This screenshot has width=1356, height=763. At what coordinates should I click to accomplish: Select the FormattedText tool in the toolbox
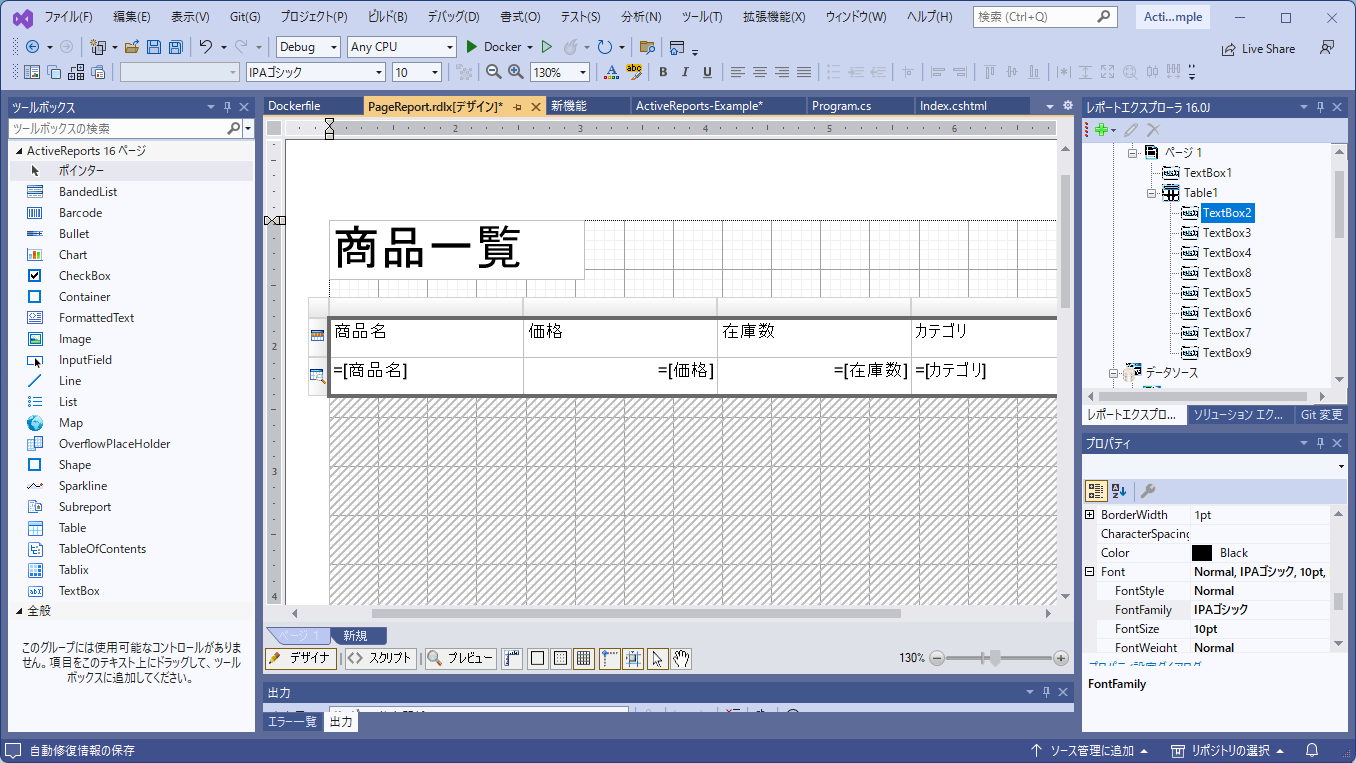tap(131, 318)
